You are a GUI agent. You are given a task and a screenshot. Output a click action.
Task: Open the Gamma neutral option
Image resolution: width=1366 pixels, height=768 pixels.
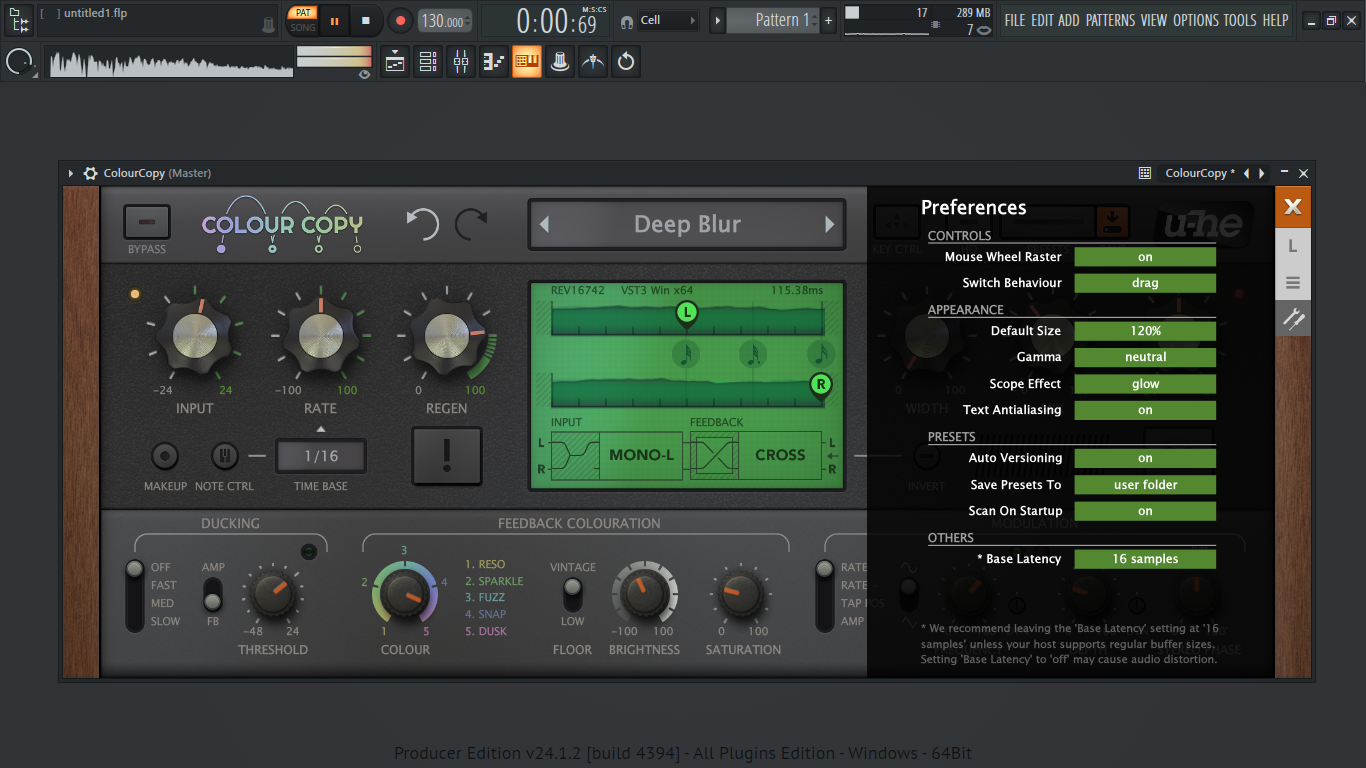pyautogui.click(x=1145, y=357)
